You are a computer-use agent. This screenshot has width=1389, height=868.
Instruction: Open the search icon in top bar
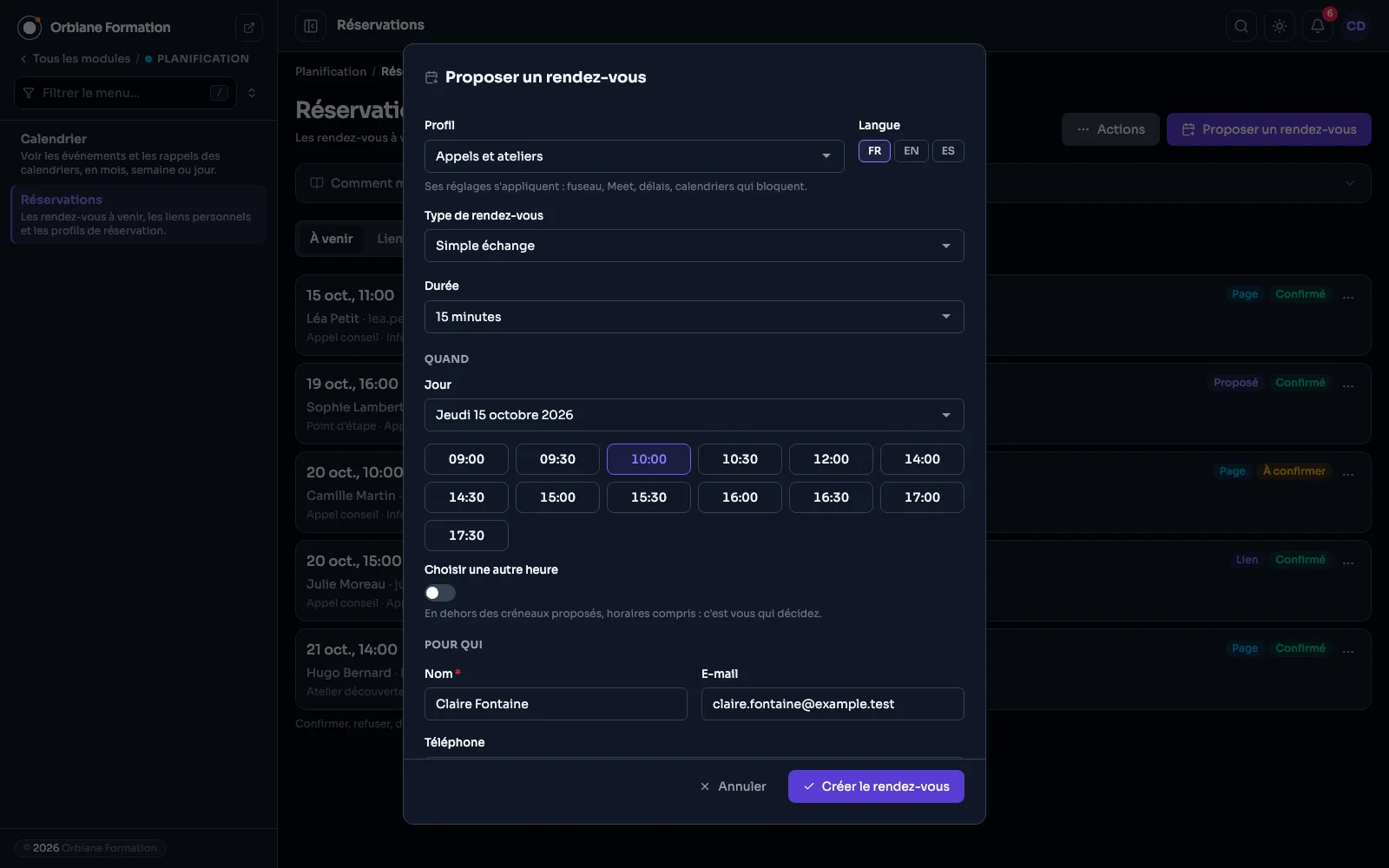click(1241, 26)
